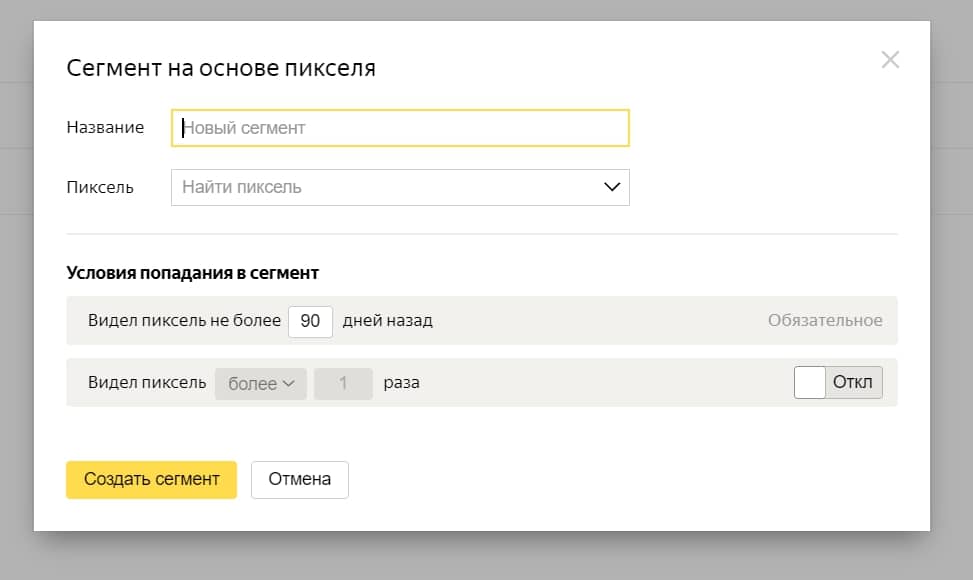The width and height of the screenshot is (973, 580).
Task: Select the '90' days value field
Action: (x=310, y=322)
